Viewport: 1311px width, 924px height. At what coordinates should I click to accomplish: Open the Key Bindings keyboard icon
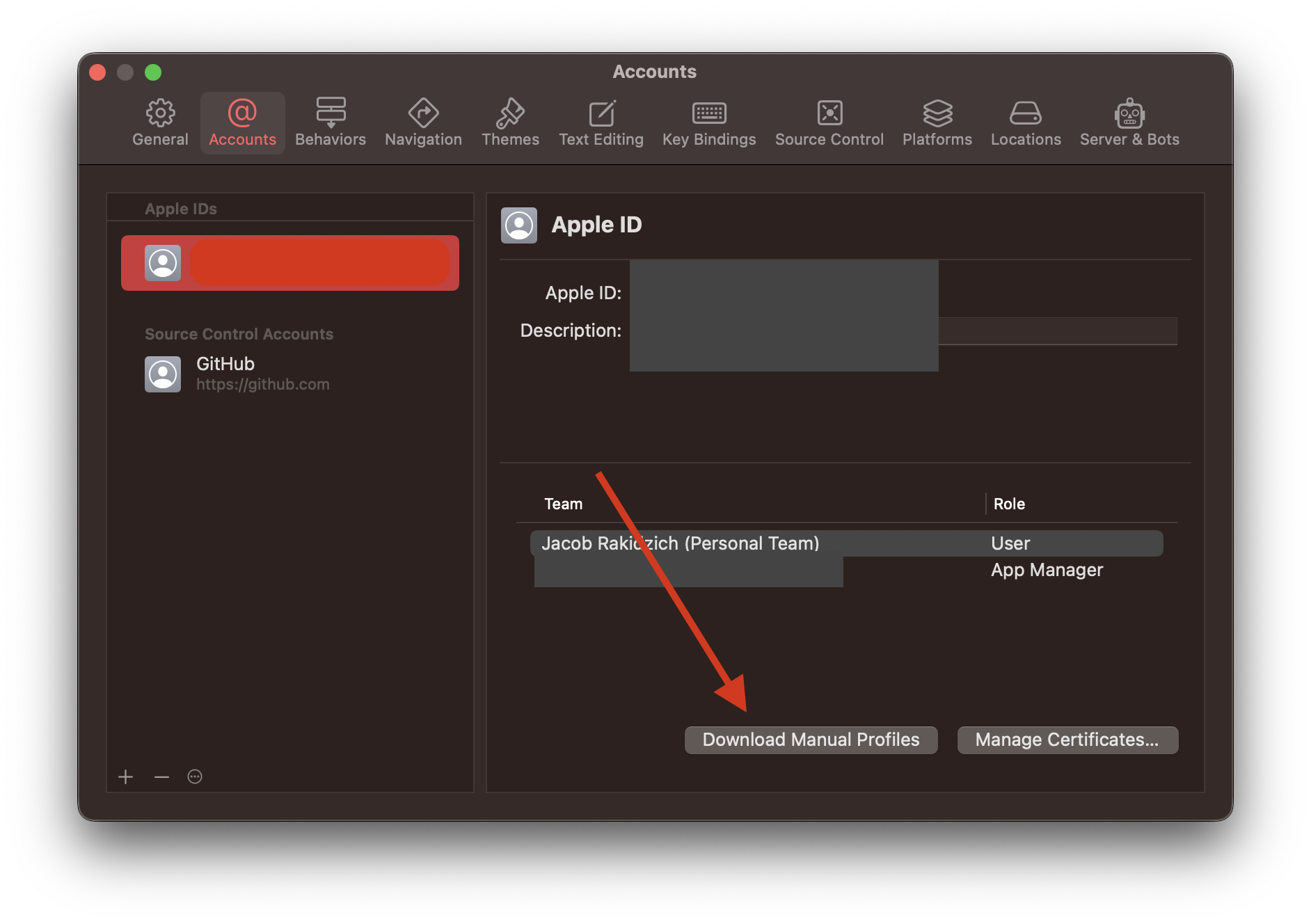pyautogui.click(x=709, y=113)
